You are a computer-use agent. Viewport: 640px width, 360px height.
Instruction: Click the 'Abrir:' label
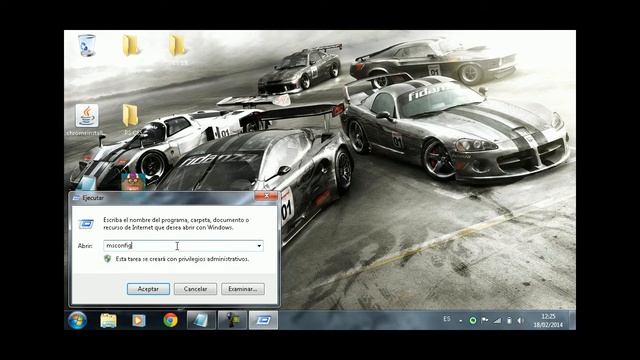(x=85, y=246)
